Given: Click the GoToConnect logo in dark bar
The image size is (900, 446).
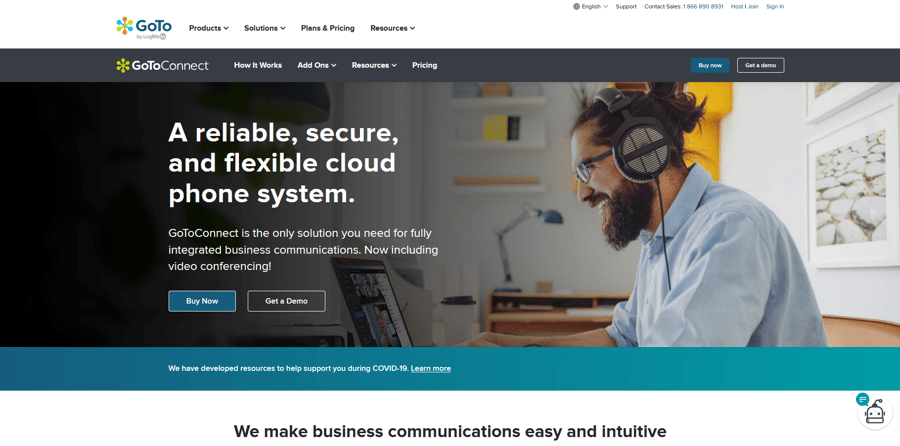Looking at the screenshot, I should (162, 65).
